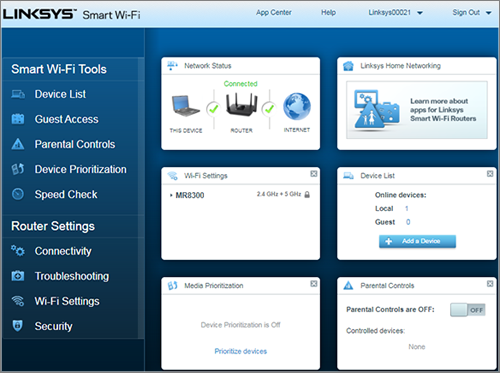This screenshot has width=500, height=373.
Task: Open Troubleshooting router settings
Action: coord(72,276)
